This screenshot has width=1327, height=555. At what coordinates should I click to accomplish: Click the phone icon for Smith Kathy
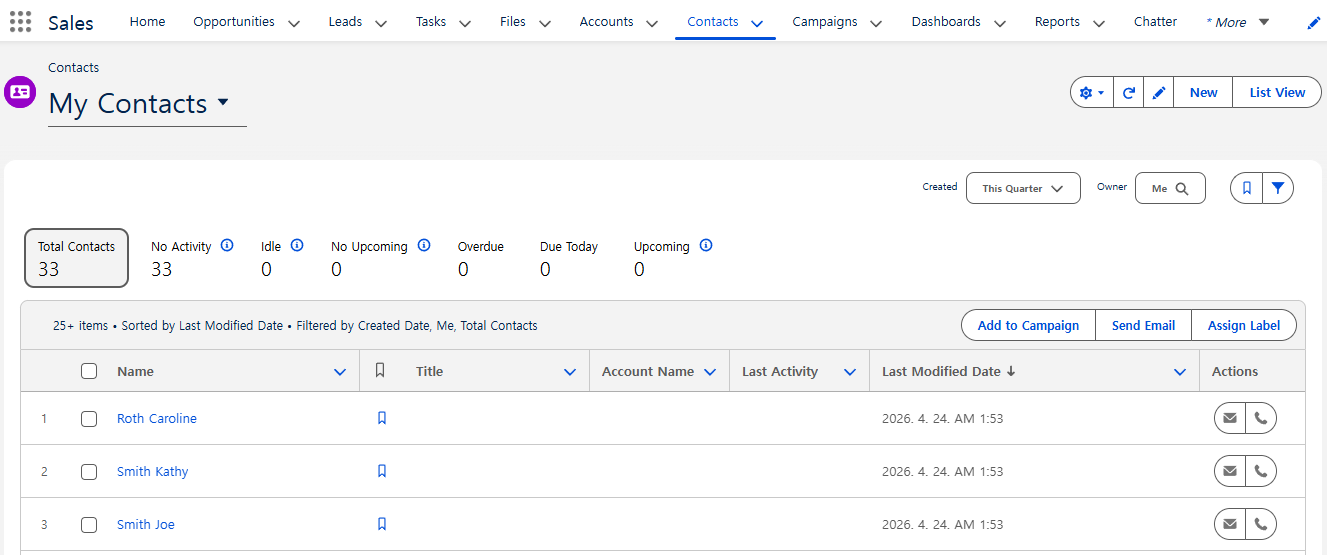[1260, 472]
